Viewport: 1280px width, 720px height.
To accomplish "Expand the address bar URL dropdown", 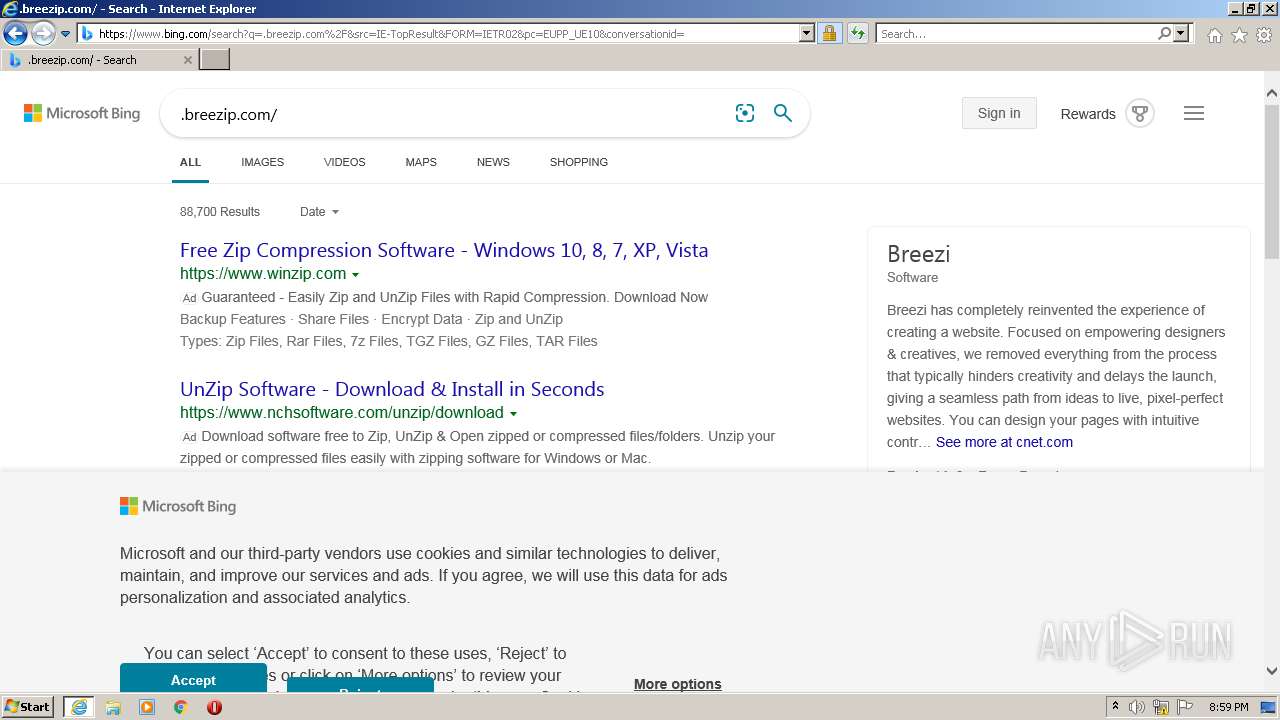I will point(807,33).
